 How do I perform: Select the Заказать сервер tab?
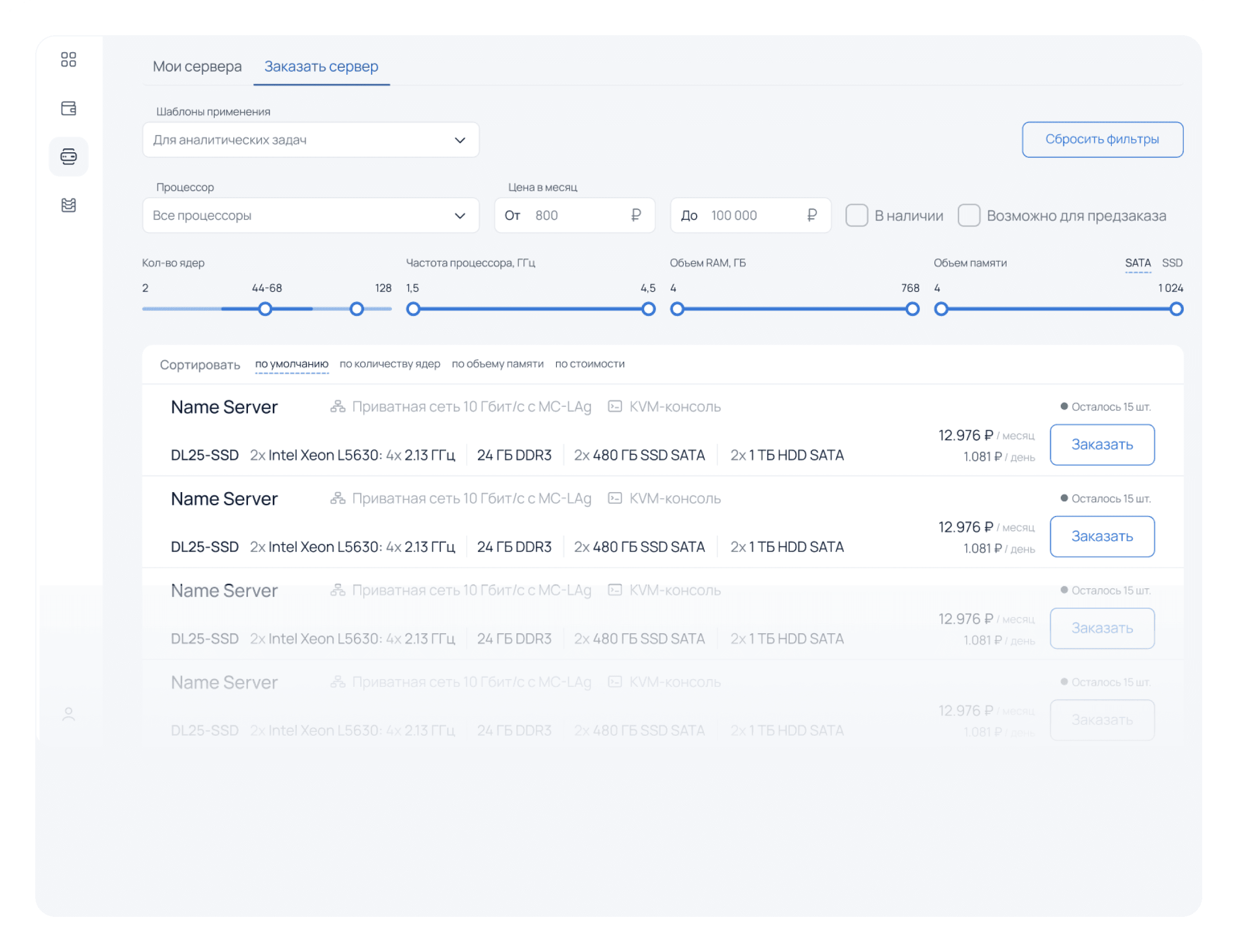click(321, 66)
